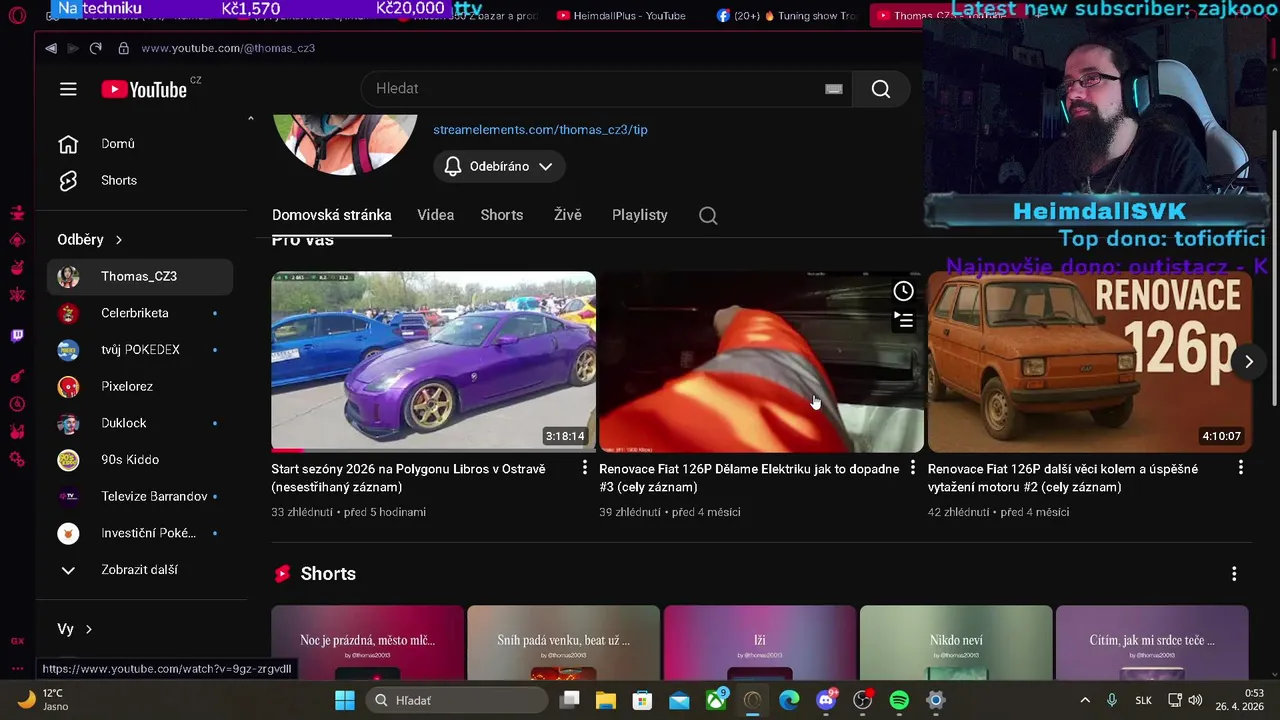Open the 'lži' short

click(x=759, y=643)
